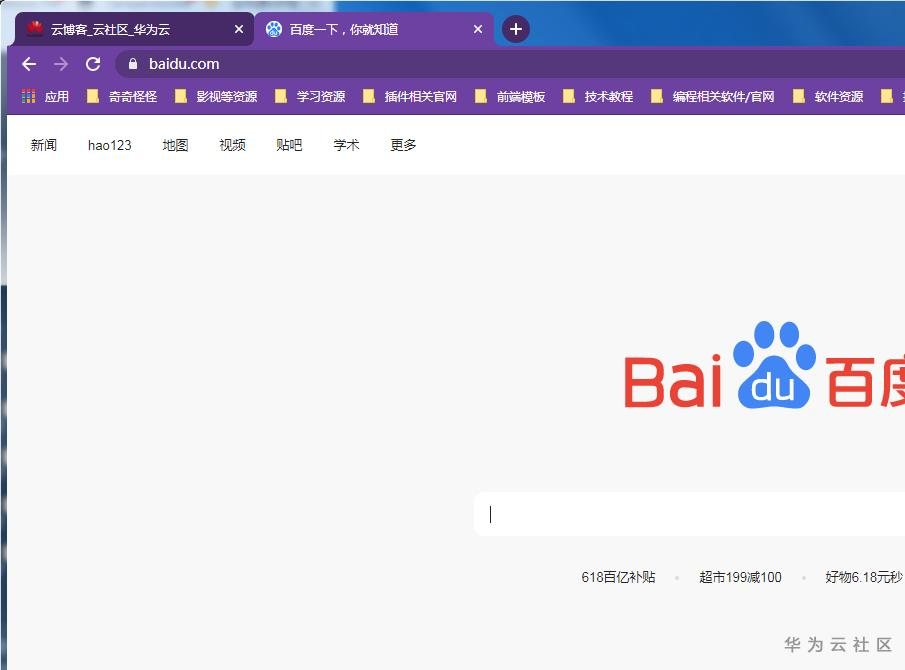The width and height of the screenshot is (905, 670).
Task: Open the 贴吧 link
Action: point(289,145)
